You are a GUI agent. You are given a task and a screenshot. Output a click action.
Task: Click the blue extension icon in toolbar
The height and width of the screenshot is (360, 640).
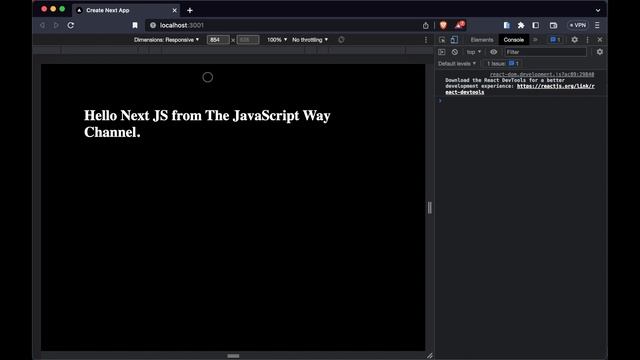point(507,25)
